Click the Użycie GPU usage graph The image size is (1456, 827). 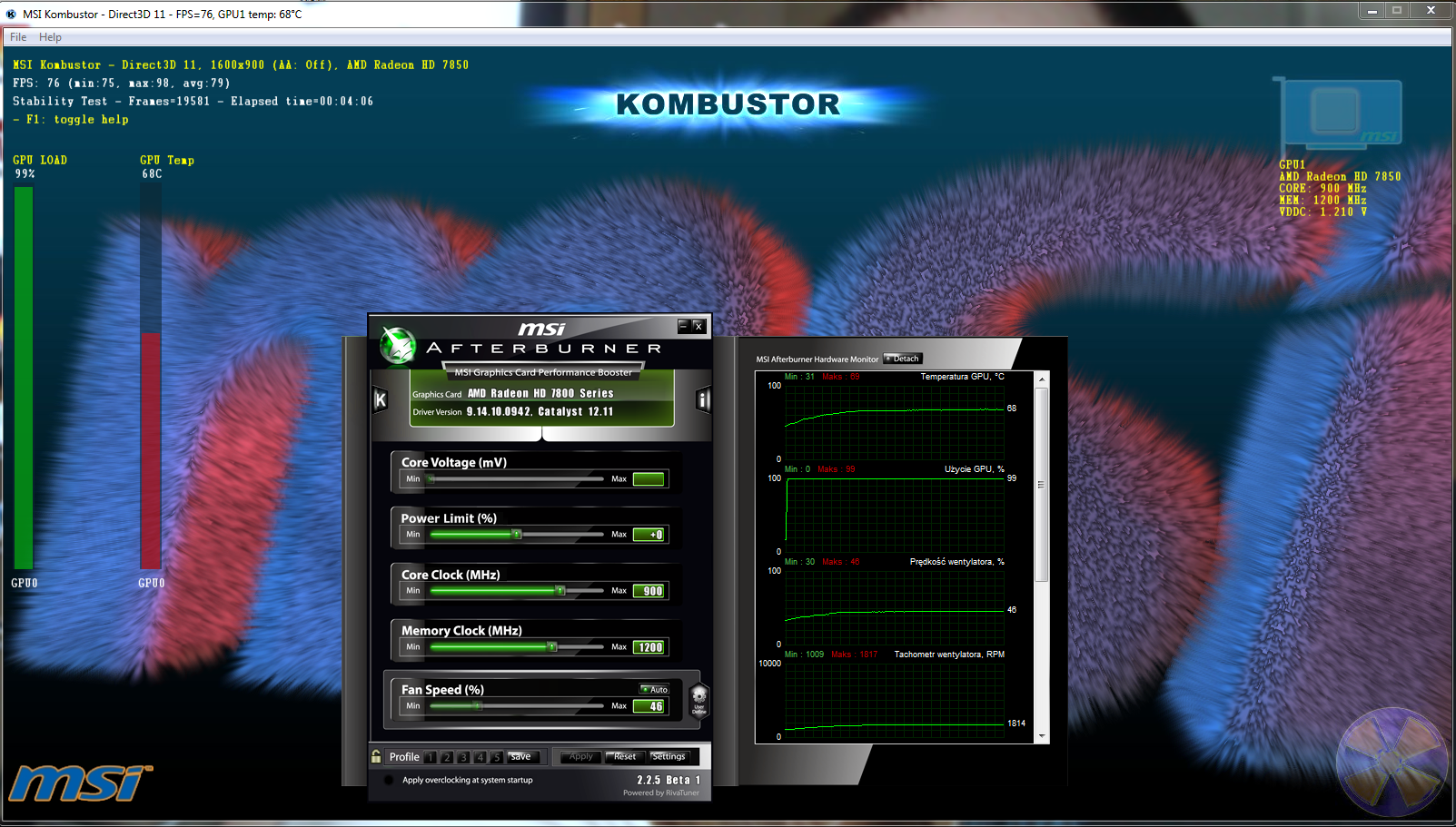point(895,515)
